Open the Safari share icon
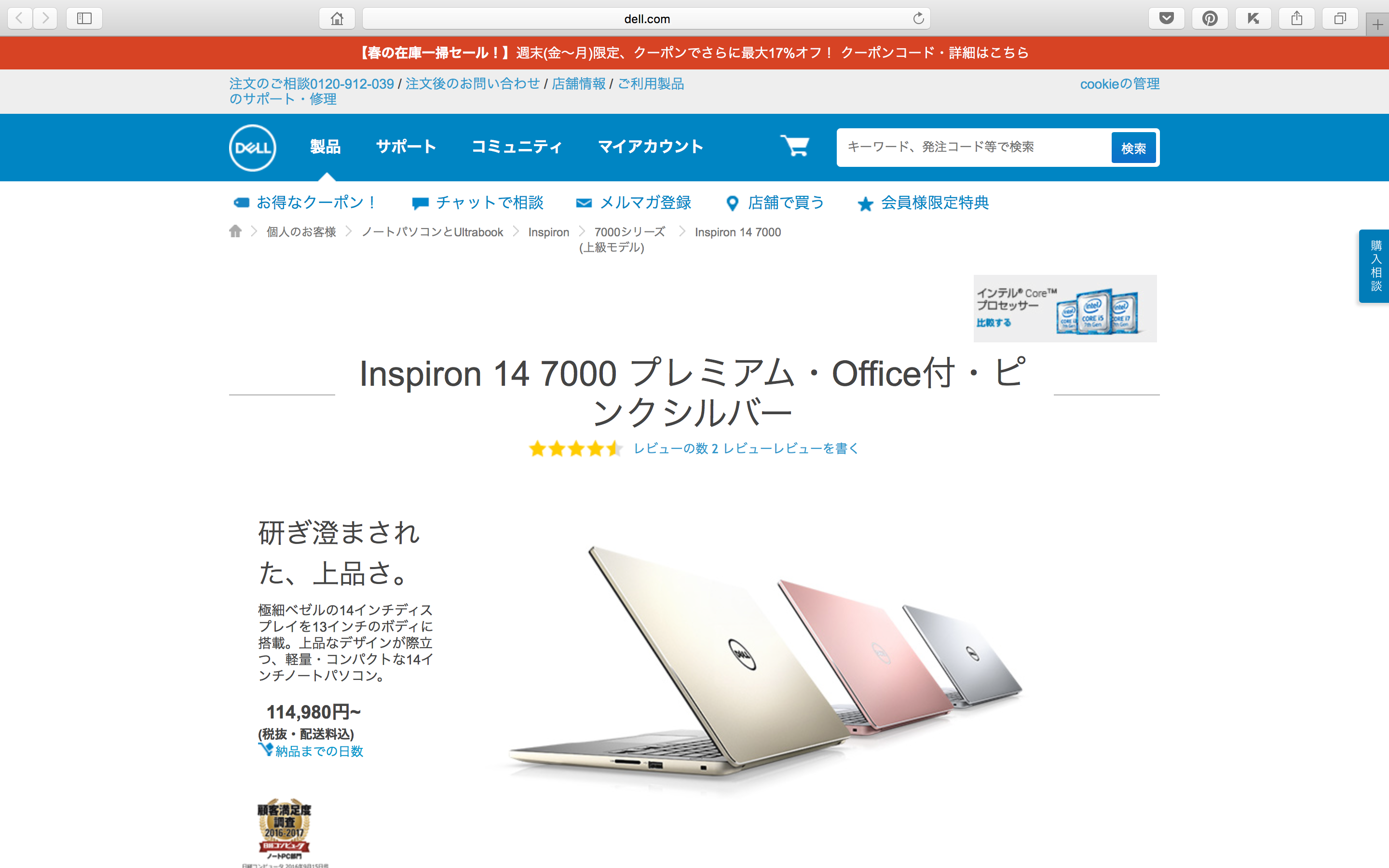Image resolution: width=1389 pixels, height=868 pixels. click(x=1296, y=18)
